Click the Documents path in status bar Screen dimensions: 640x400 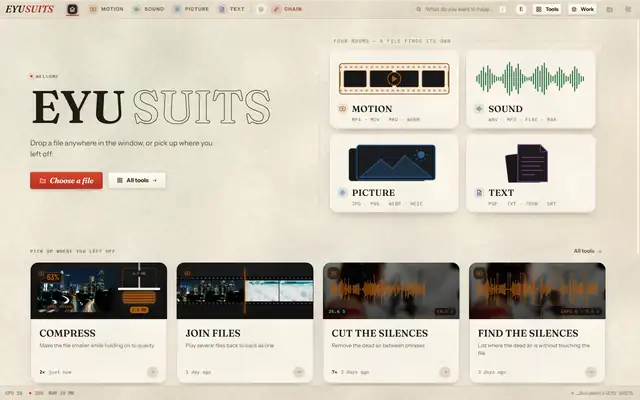(603, 393)
